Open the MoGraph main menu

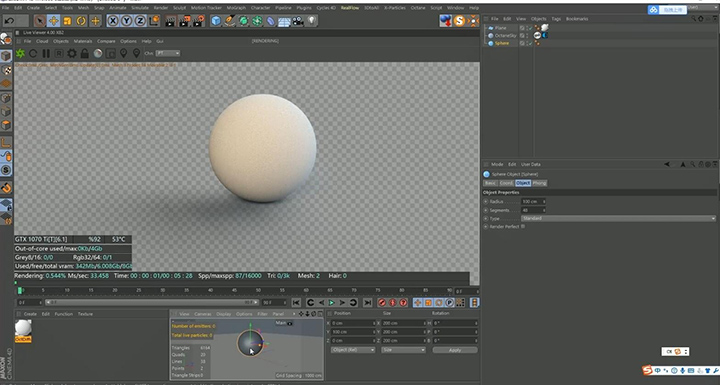click(236, 8)
